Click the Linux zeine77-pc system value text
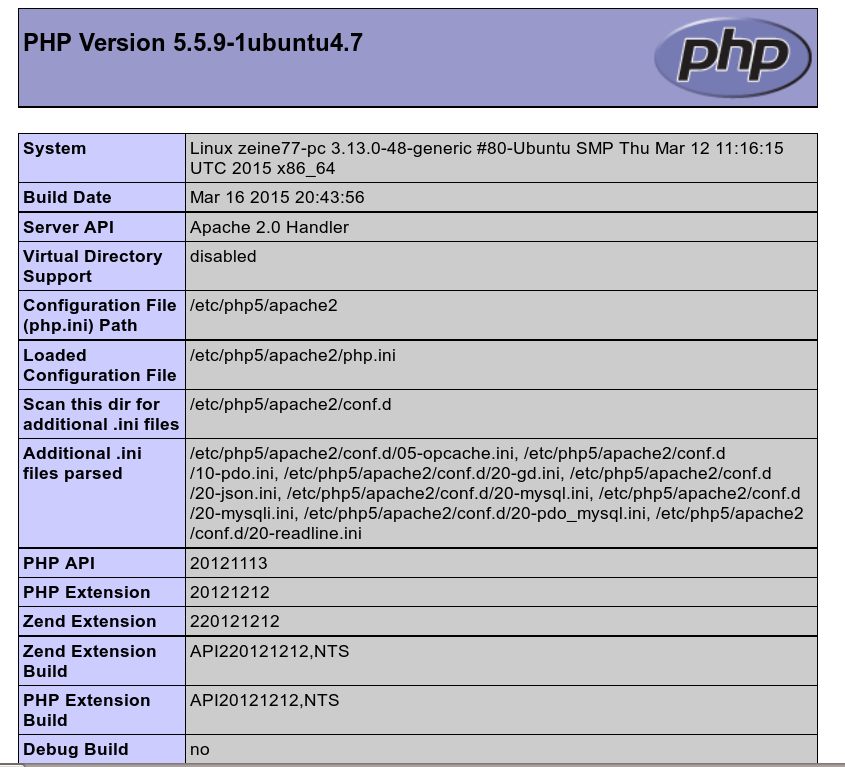This screenshot has width=845, height=767. [x=486, y=158]
